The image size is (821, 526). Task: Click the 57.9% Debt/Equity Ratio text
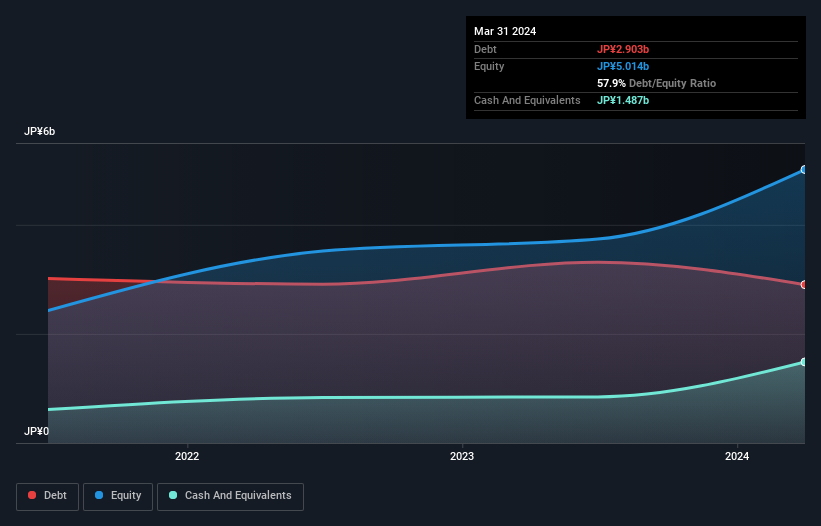[656, 83]
